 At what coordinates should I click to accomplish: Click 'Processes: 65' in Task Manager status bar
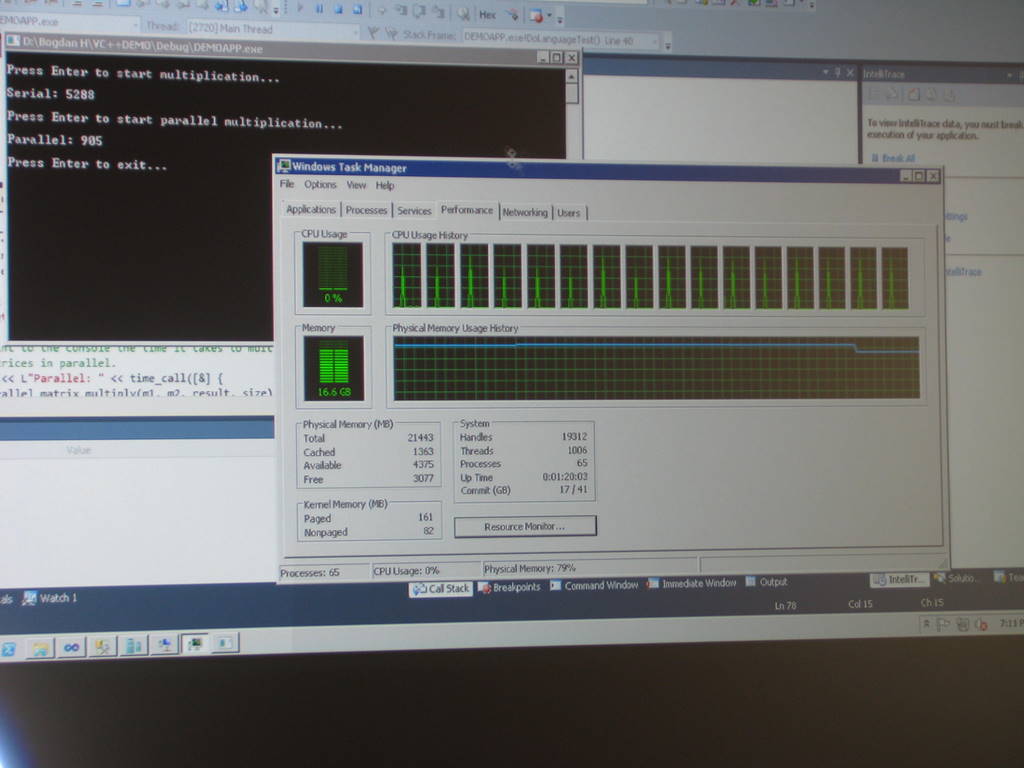310,573
